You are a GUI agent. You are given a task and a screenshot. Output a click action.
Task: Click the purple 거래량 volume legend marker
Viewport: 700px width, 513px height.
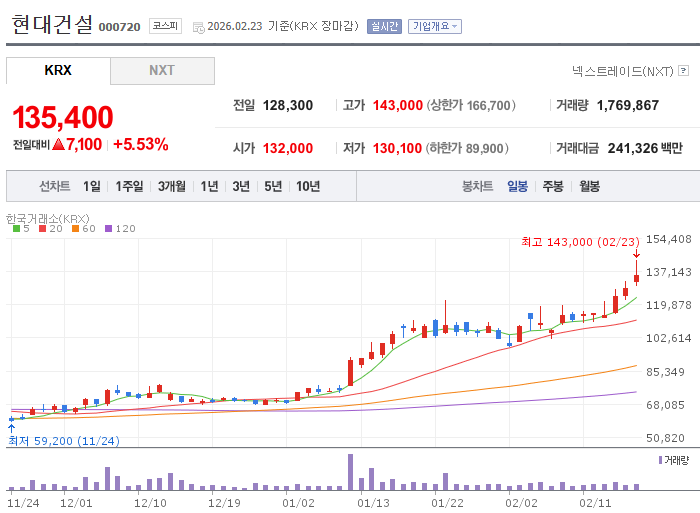(x=660, y=460)
